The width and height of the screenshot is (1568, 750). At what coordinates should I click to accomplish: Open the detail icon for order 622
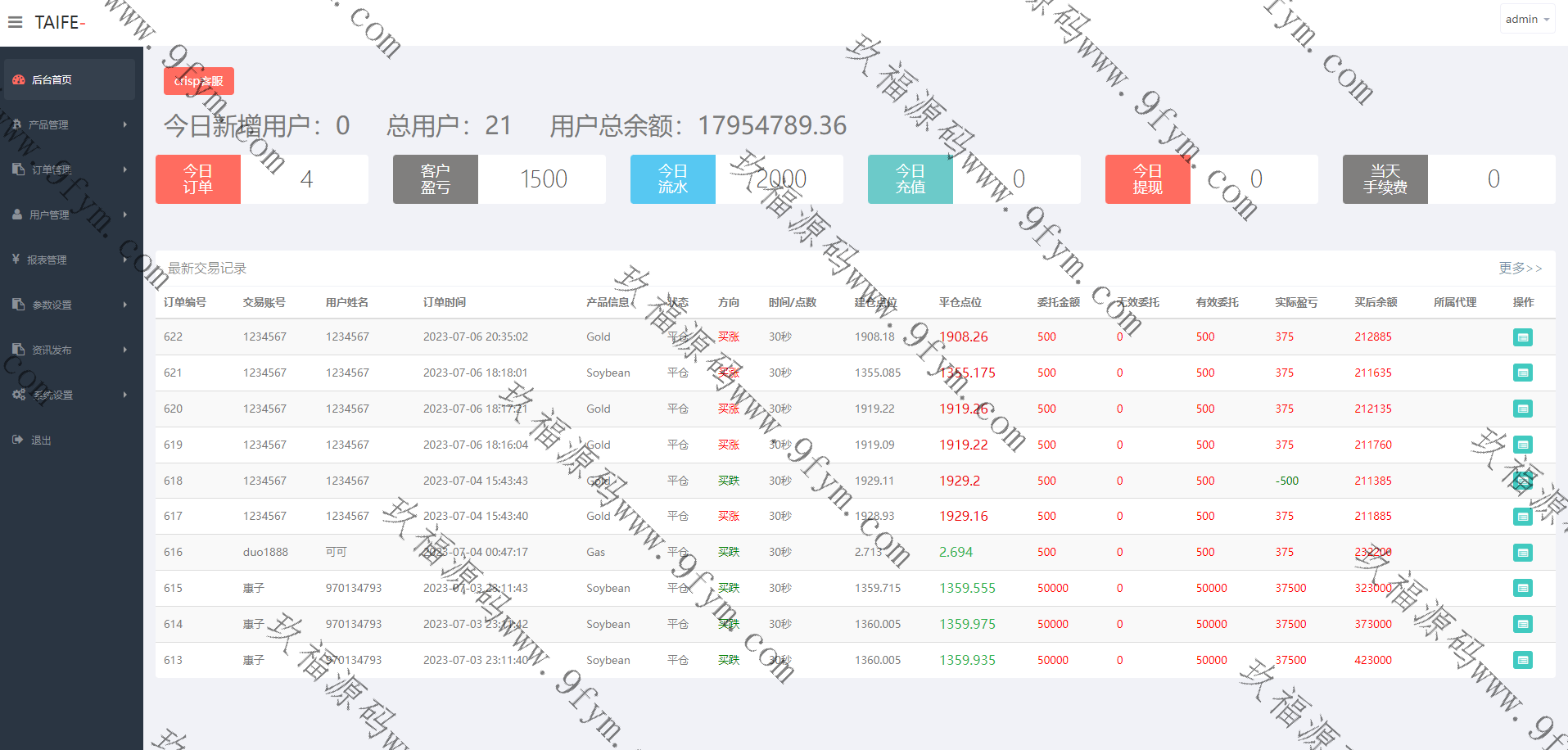click(1522, 337)
